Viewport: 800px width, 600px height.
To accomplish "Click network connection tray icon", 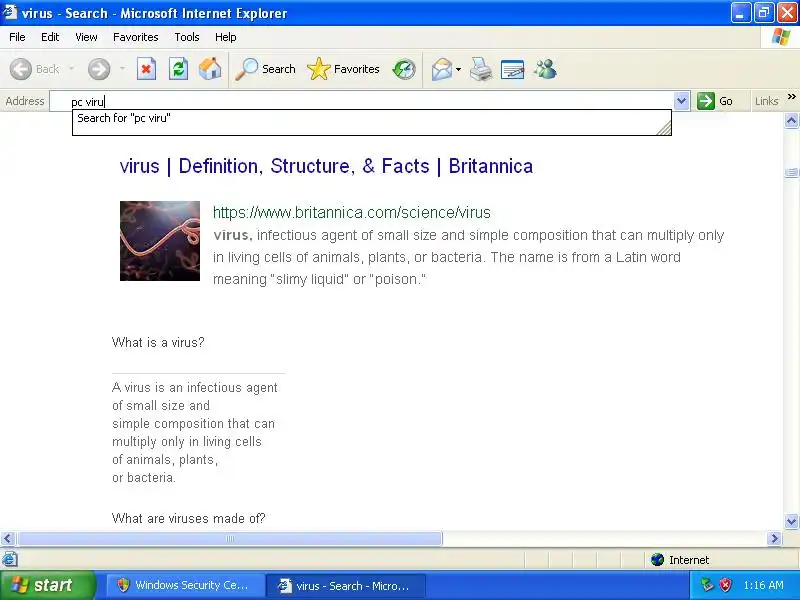I will click(x=707, y=585).
